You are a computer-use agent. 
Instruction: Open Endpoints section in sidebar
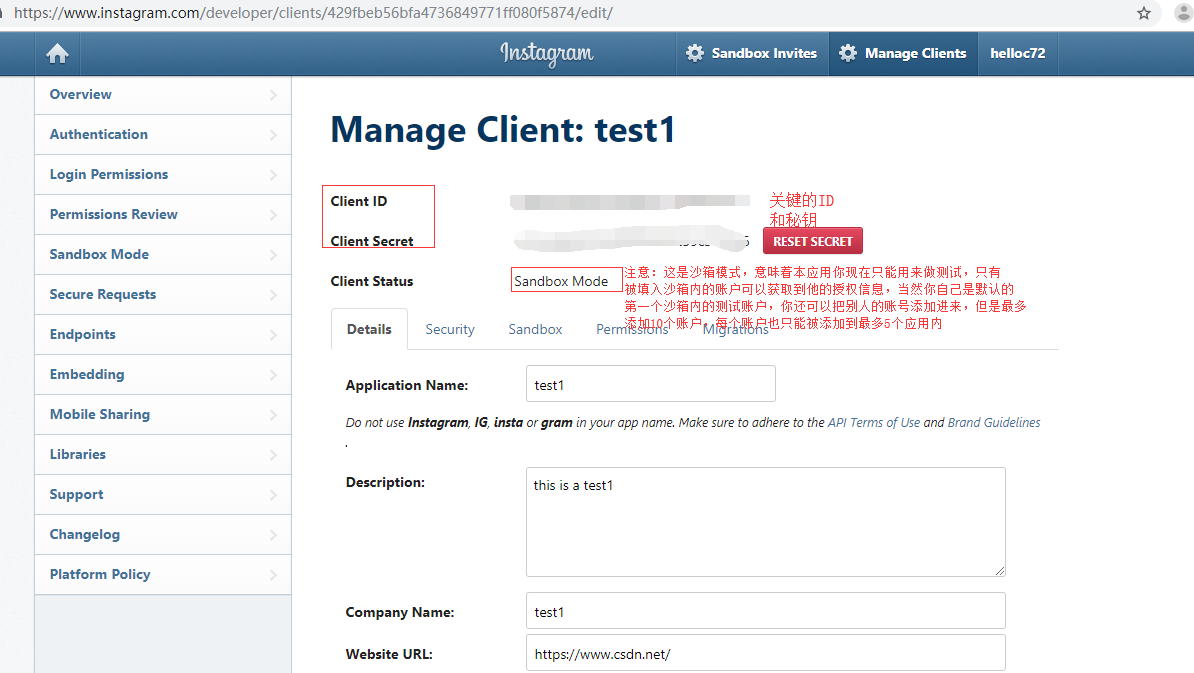pyautogui.click(x=163, y=334)
